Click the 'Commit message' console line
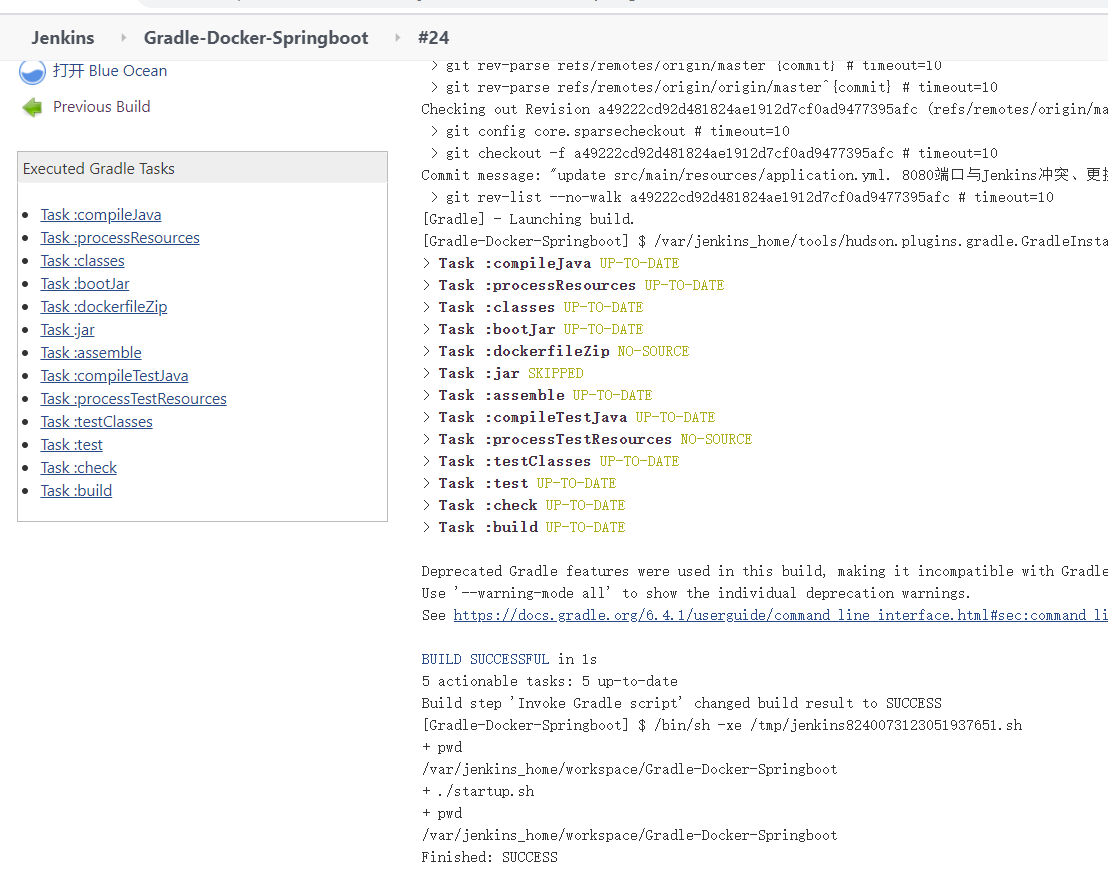Viewport: 1108px width, 891px height. tap(765, 175)
